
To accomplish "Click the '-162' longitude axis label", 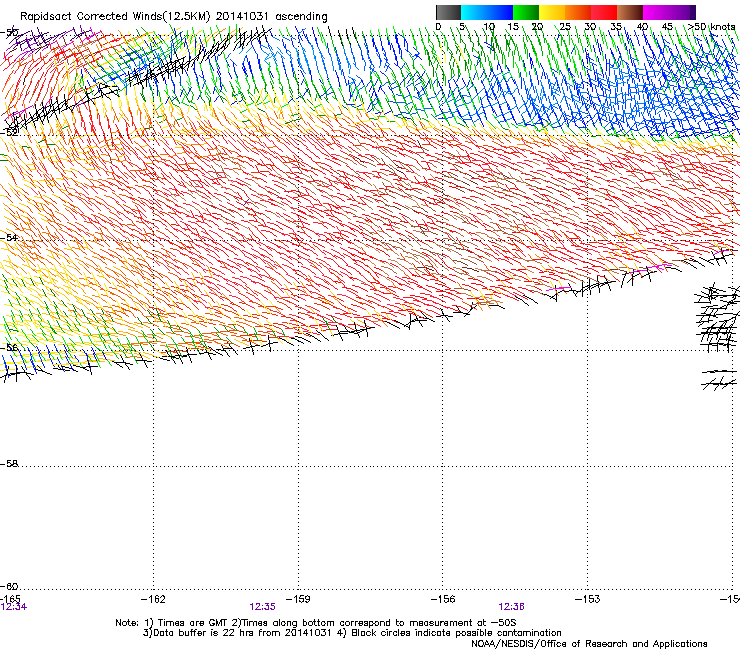I will click(153, 599).
